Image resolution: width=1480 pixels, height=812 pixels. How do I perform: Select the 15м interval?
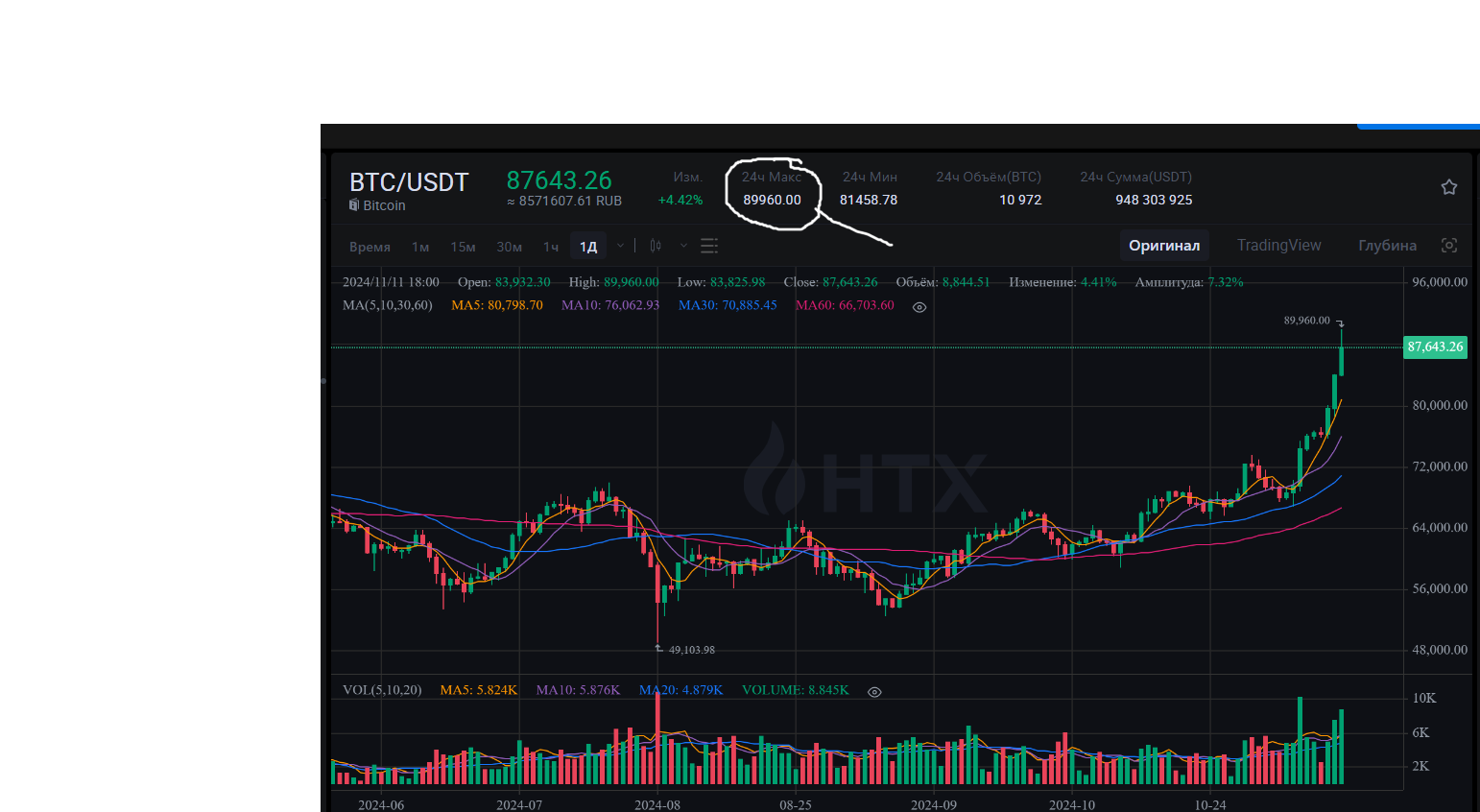point(463,247)
